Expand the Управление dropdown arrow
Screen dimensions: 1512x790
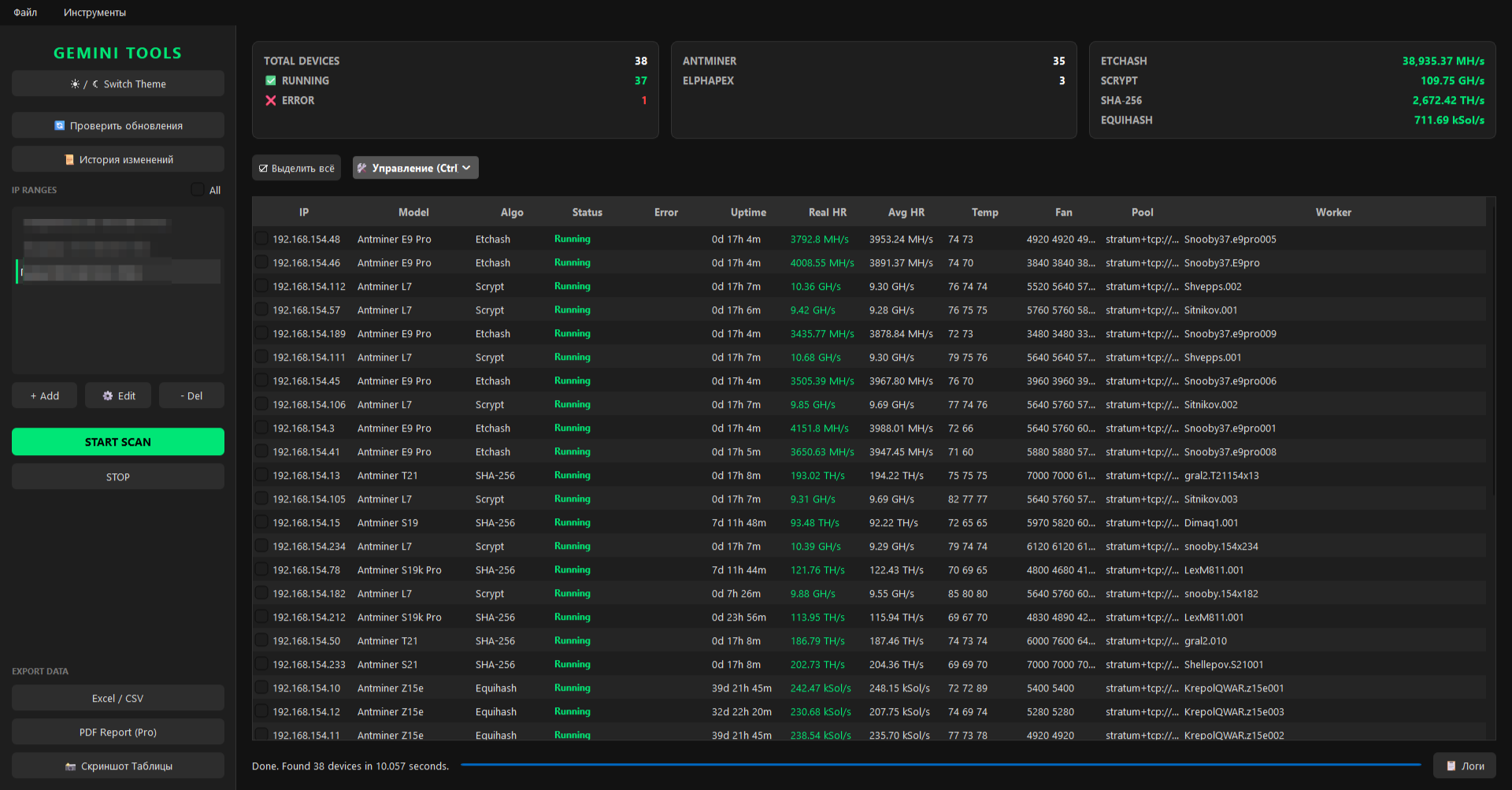[466, 168]
